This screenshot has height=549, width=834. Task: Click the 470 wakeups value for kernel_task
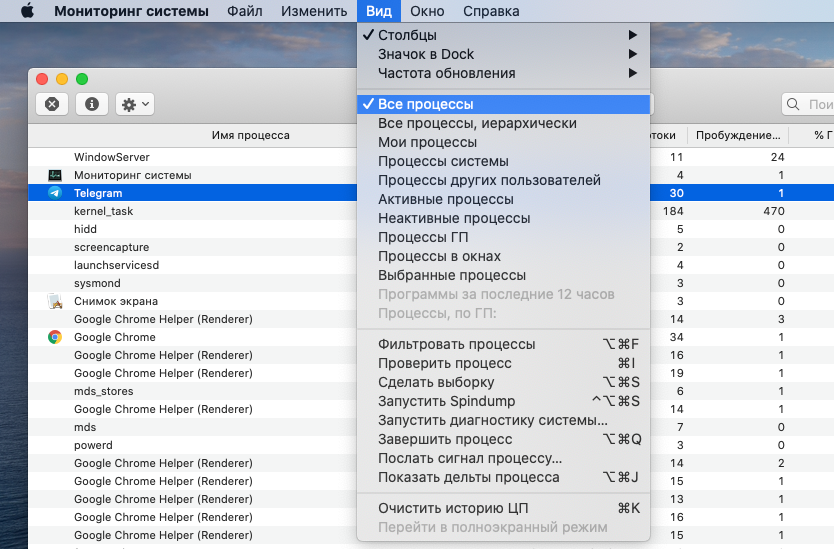[774, 211]
